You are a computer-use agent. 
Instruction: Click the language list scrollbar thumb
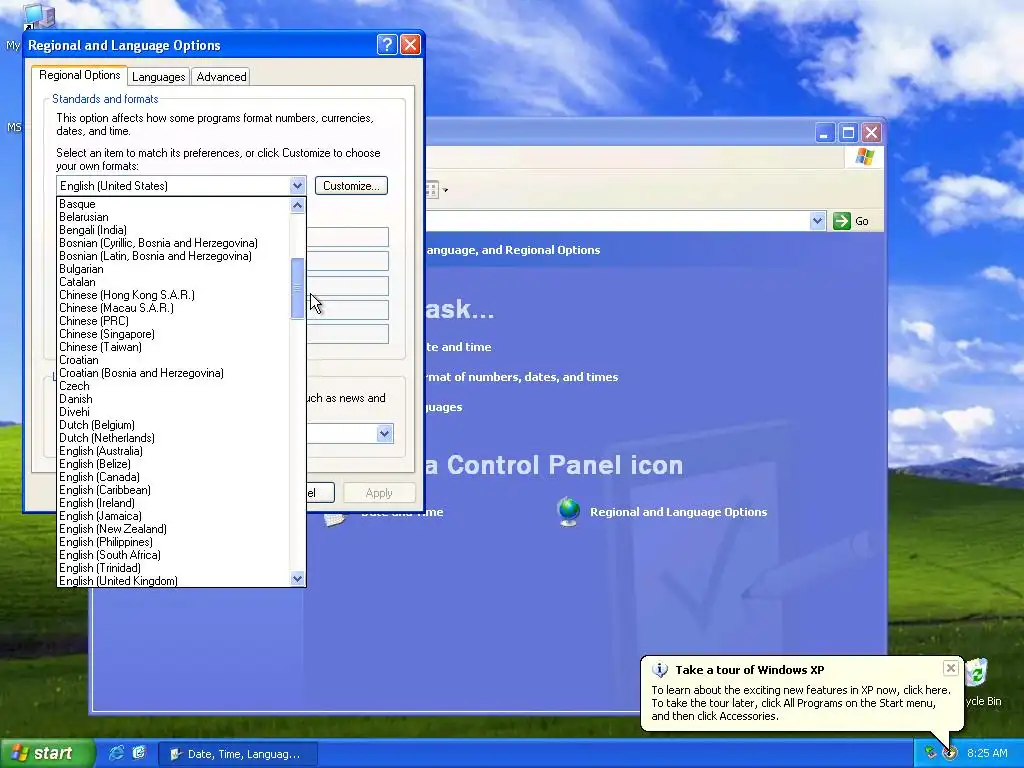tap(298, 288)
